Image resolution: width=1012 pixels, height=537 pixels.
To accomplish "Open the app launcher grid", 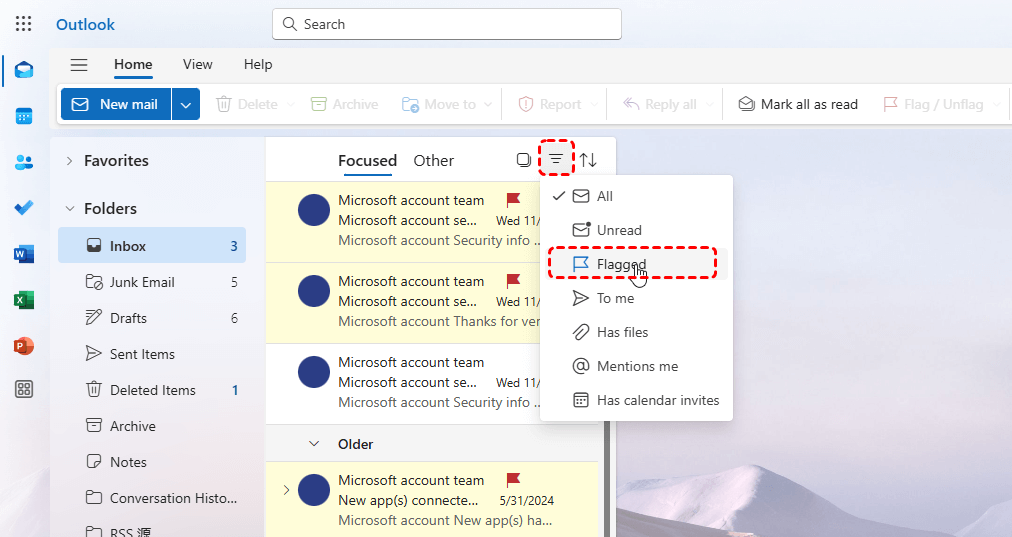I will pos(23,24).
